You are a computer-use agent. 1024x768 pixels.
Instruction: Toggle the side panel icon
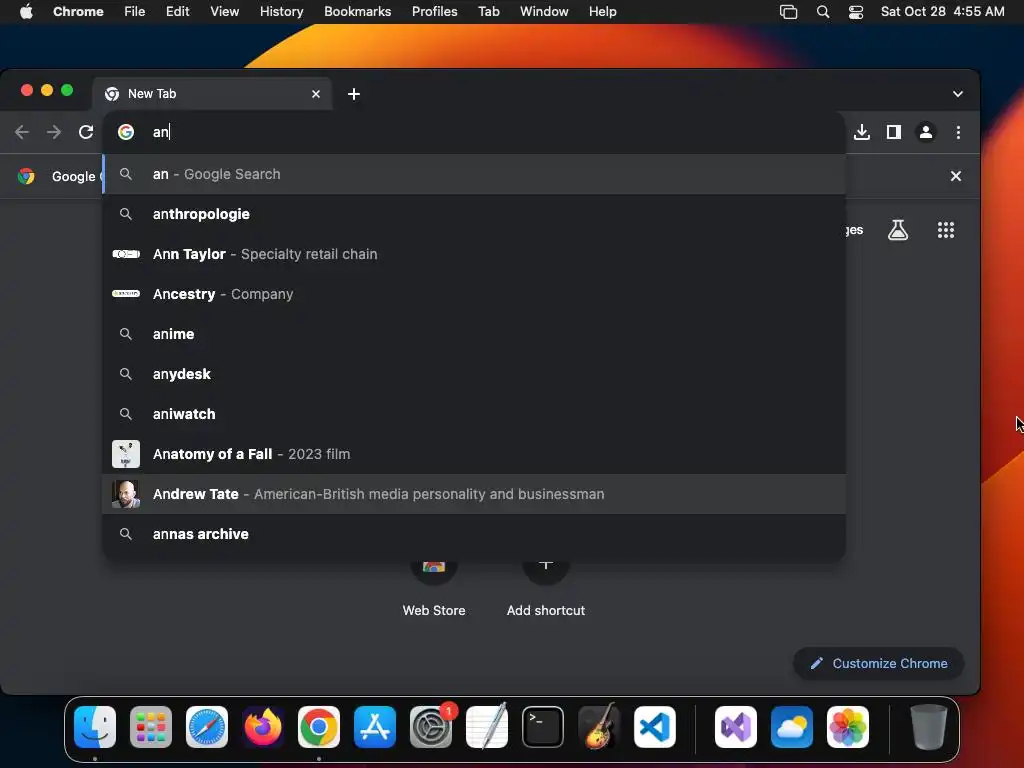[x=893, y=133]
